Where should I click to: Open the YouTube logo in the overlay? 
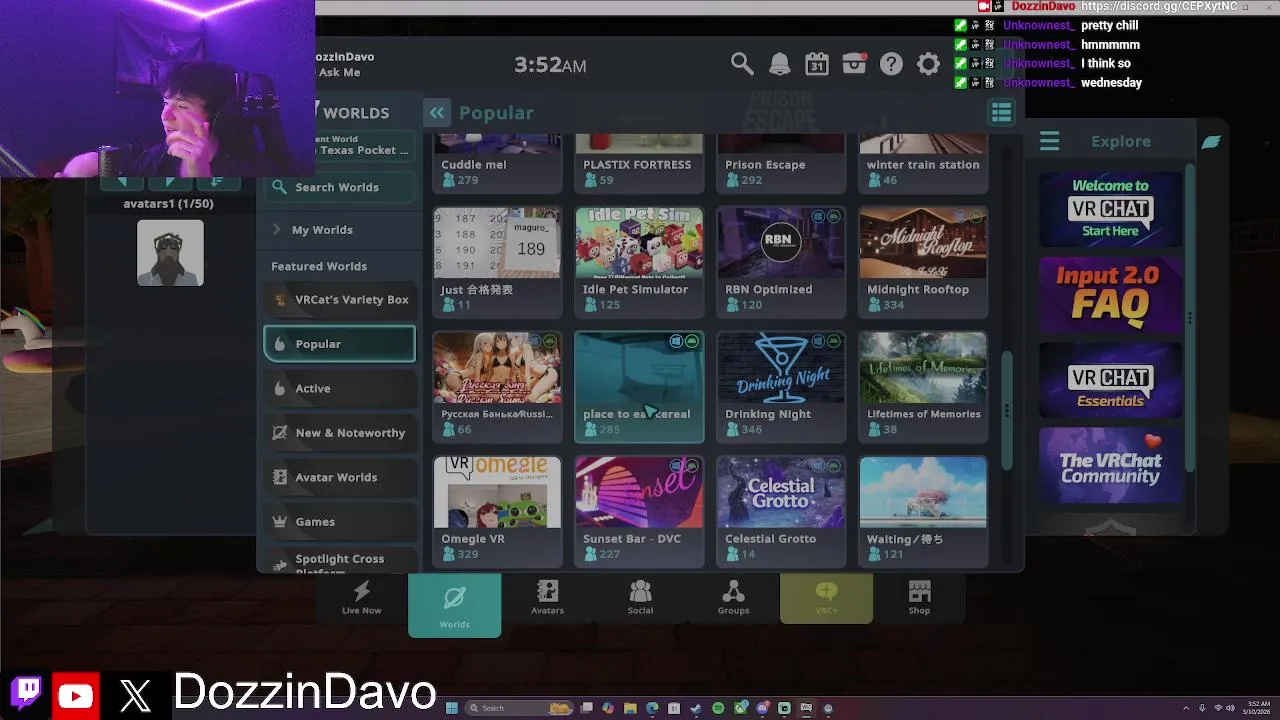(76, 694)
